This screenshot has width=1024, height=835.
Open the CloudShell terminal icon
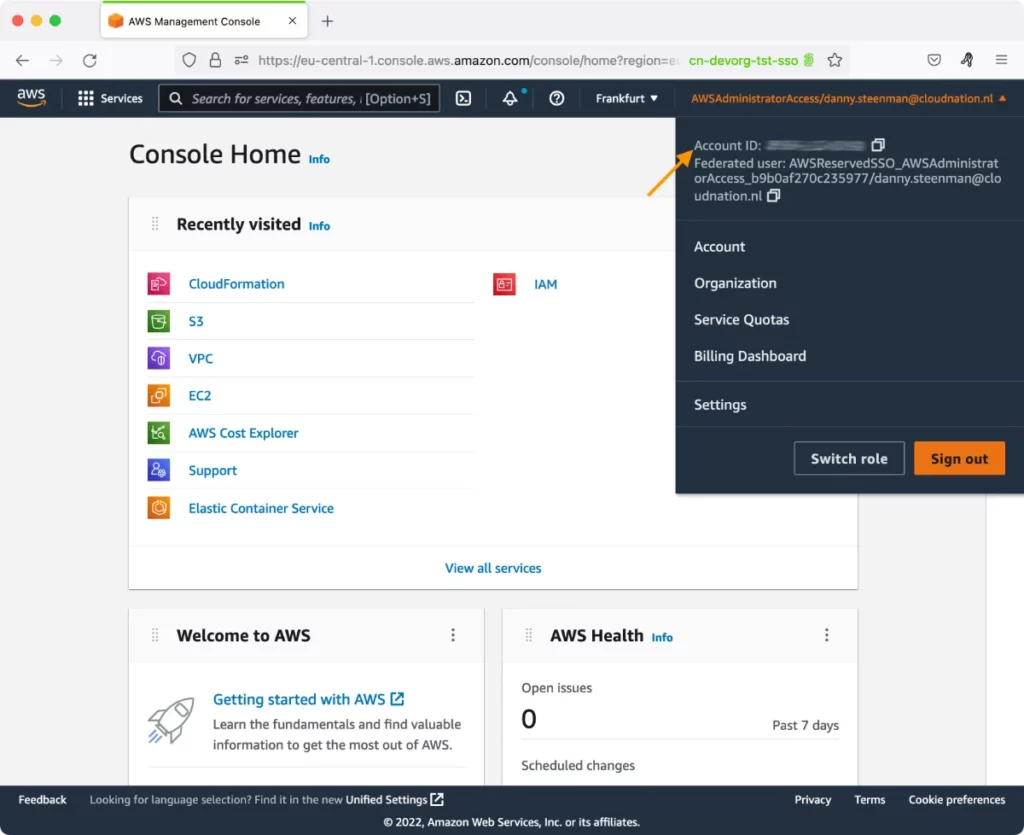[463, 98]
